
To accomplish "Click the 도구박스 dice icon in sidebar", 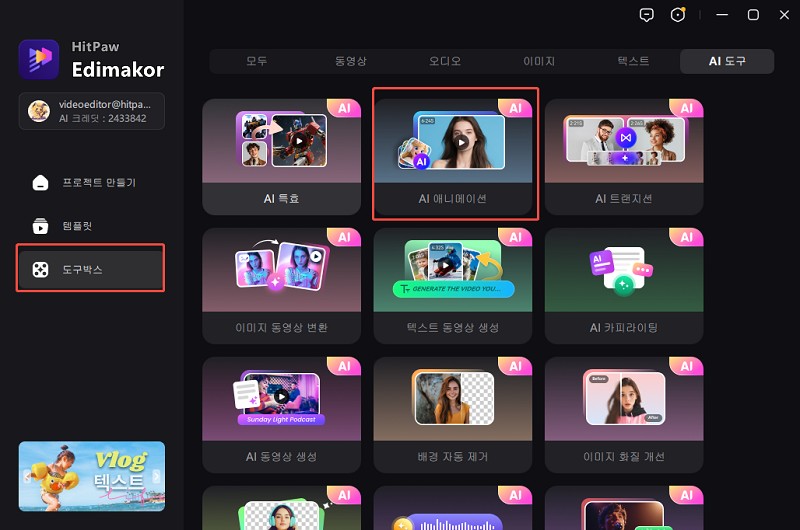I will (40, 270).
